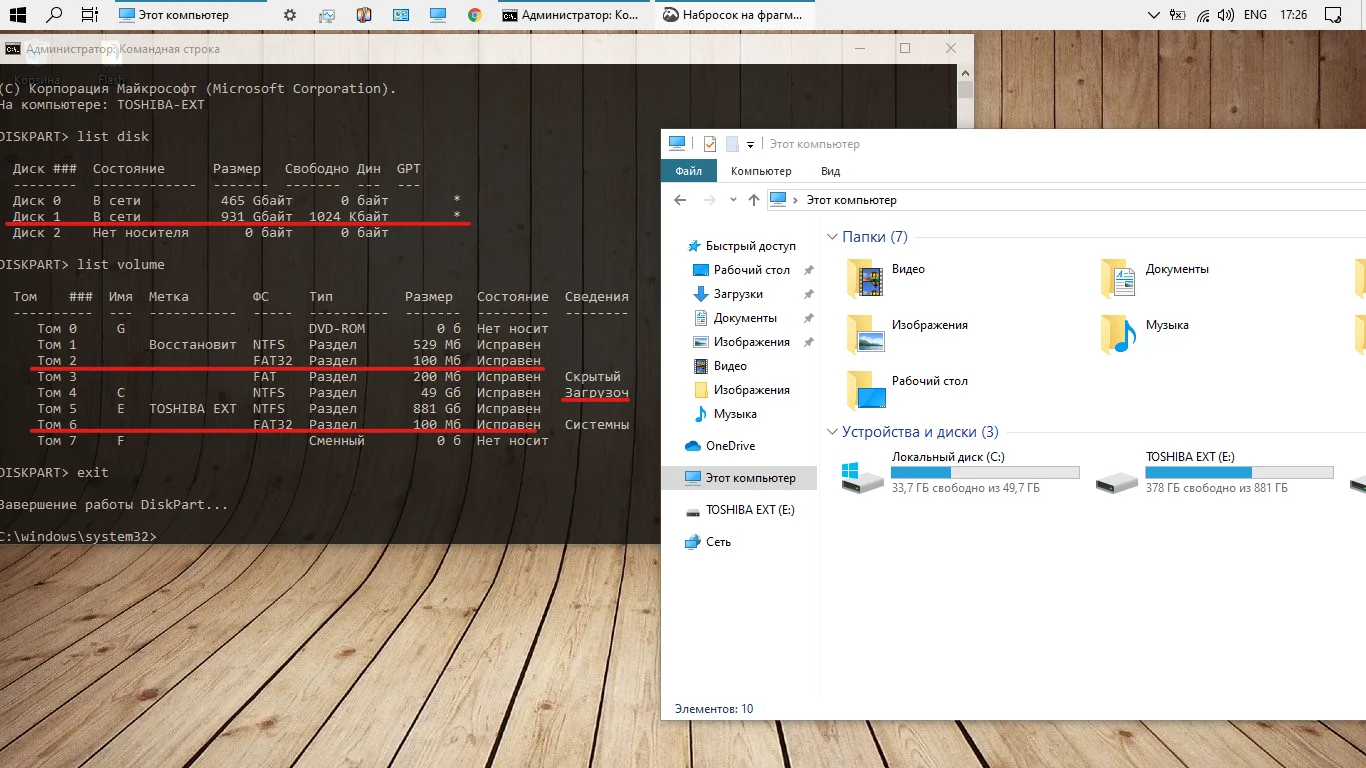Select the Компьютер ribbon tab
The height and width of the screenshot is (768, 1366).
pyautogui.click(x=761, y=171)
